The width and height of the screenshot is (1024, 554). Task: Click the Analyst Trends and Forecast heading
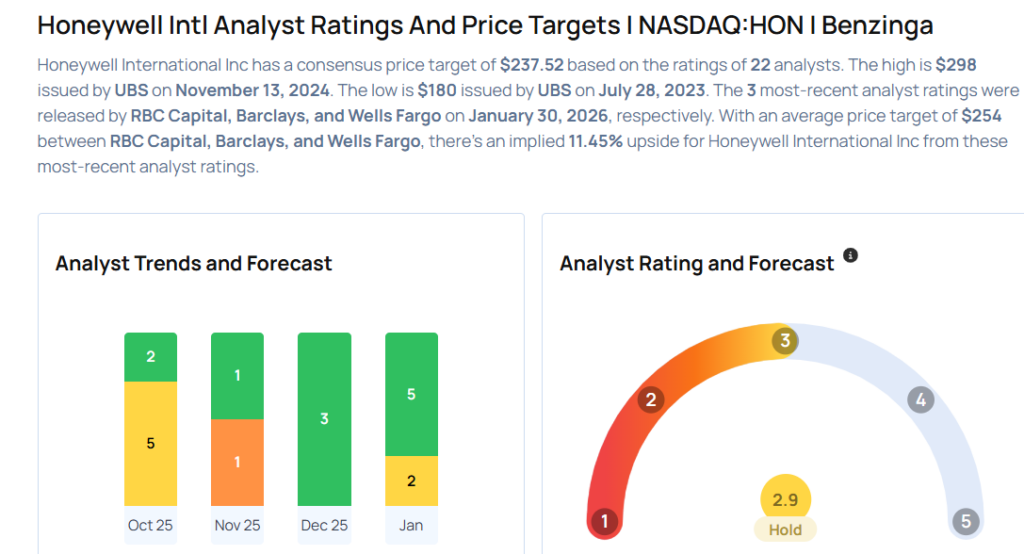coord(194,264)
